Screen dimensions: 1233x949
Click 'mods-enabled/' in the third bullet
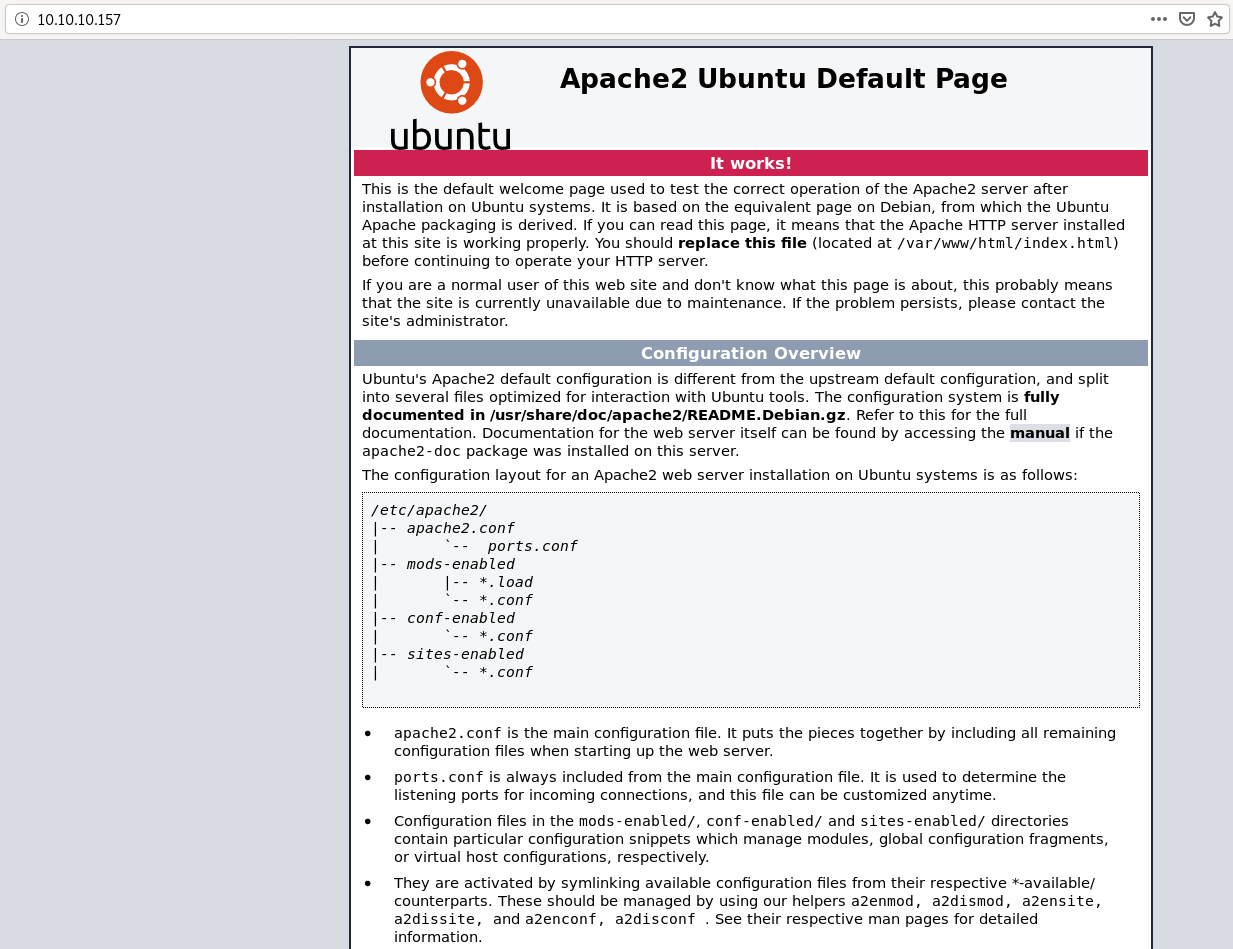coord(637,821)
